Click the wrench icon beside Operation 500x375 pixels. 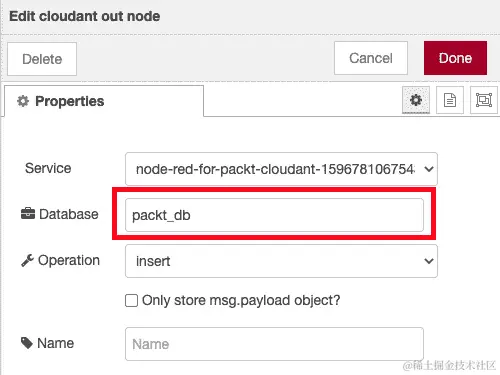[27, 260]
